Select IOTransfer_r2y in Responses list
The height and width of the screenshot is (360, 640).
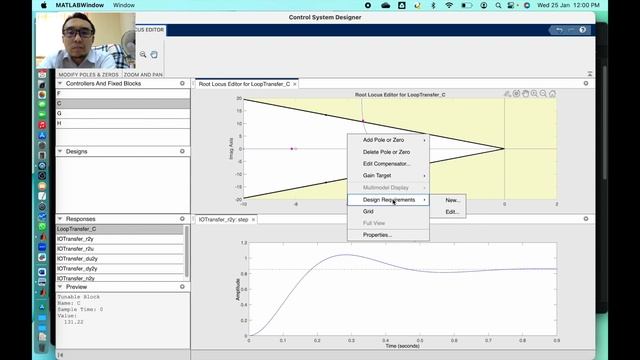click(120, 239)
